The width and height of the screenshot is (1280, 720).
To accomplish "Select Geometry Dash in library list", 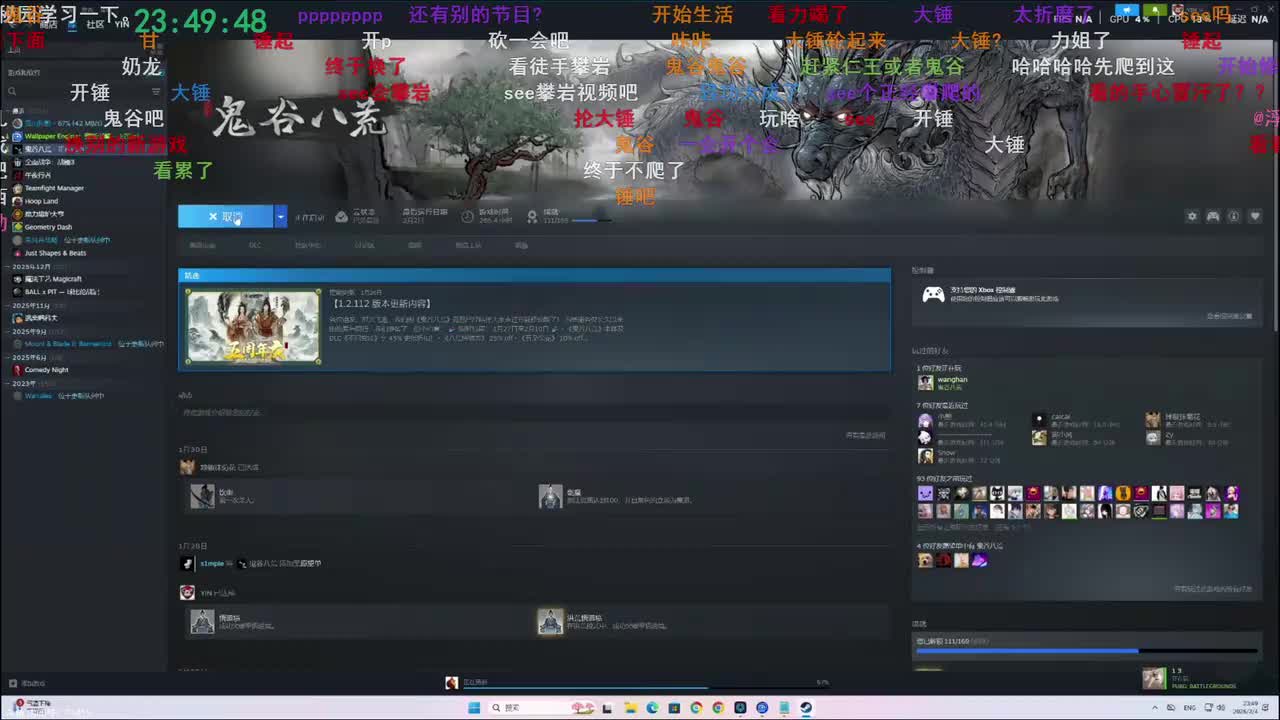I will click(x=48, y=227).
